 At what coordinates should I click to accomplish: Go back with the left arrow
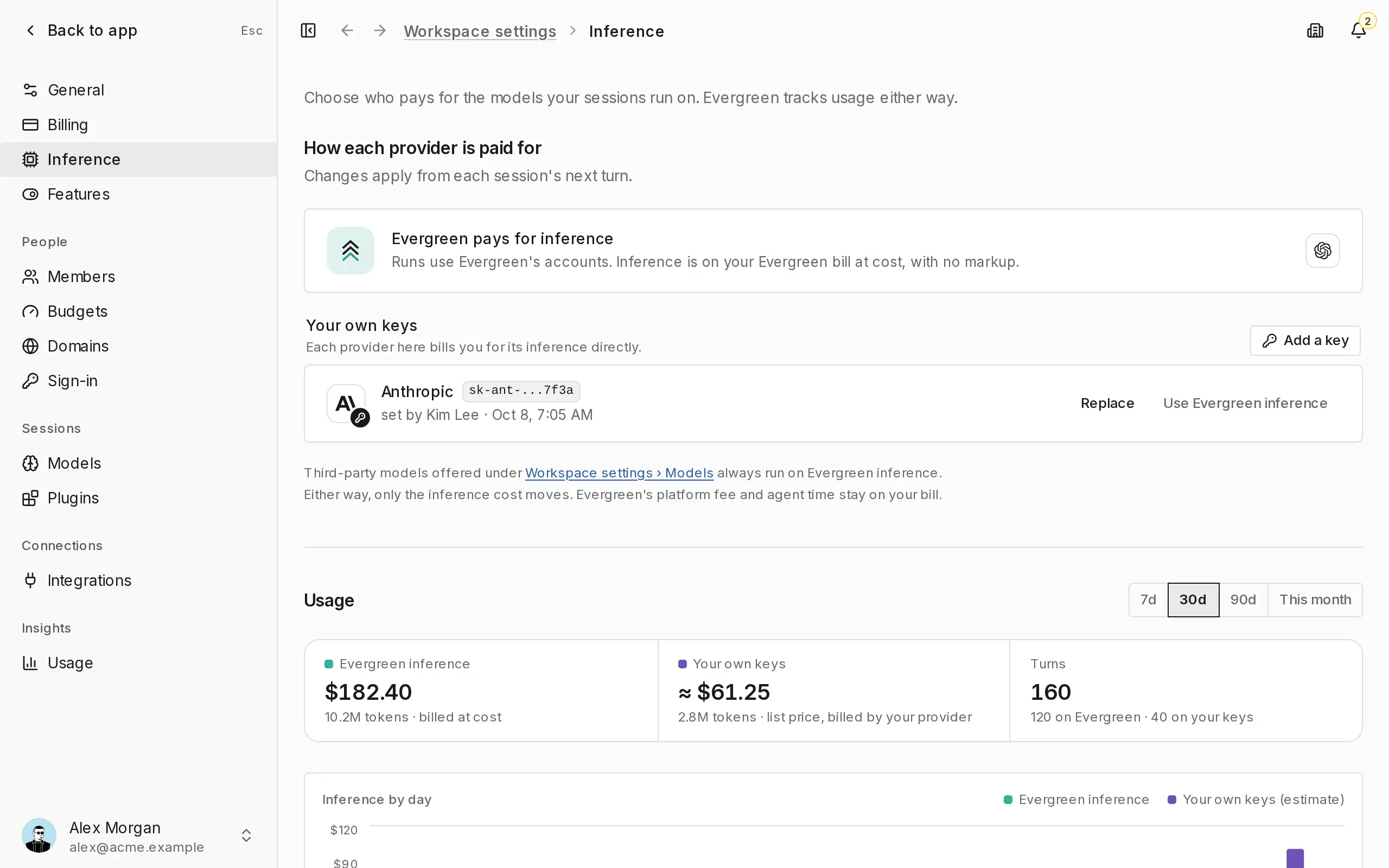click(347, 30)
